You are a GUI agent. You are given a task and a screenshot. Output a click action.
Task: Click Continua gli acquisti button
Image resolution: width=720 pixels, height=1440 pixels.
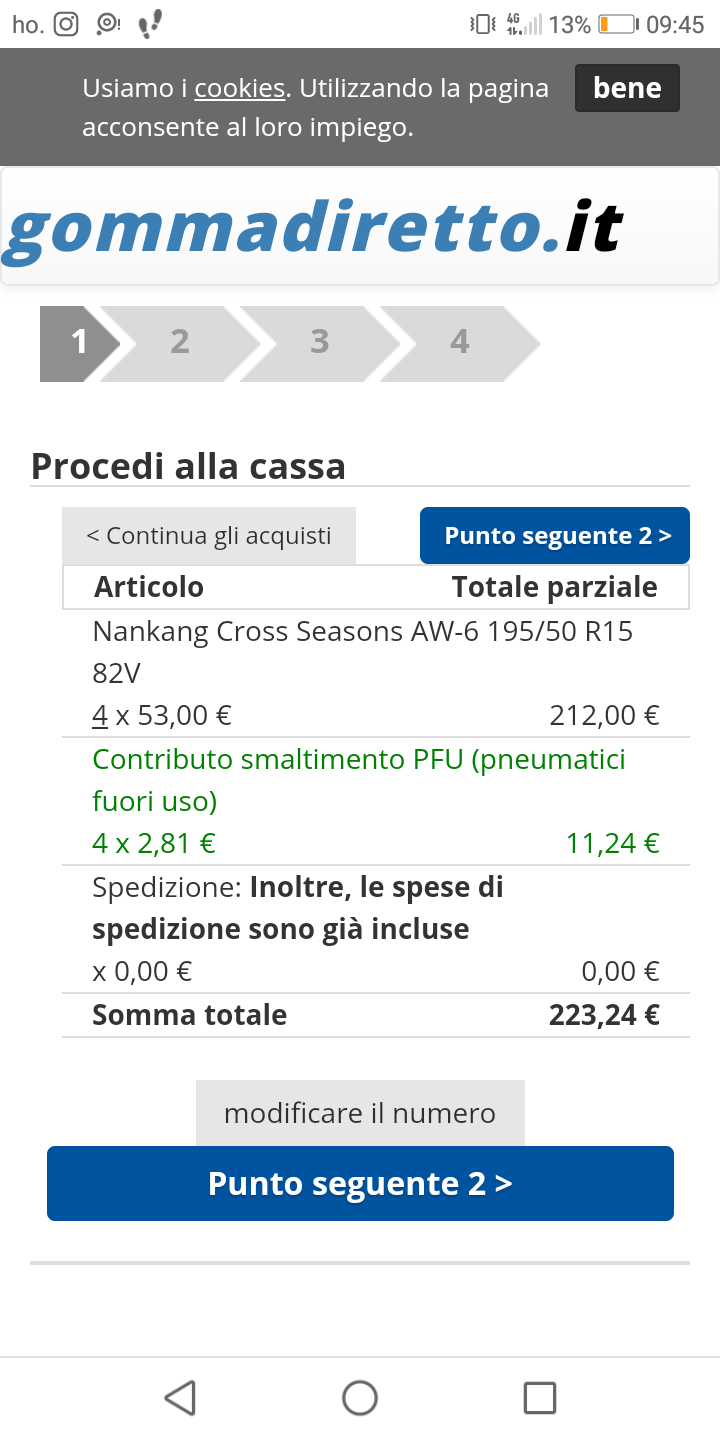209,536
